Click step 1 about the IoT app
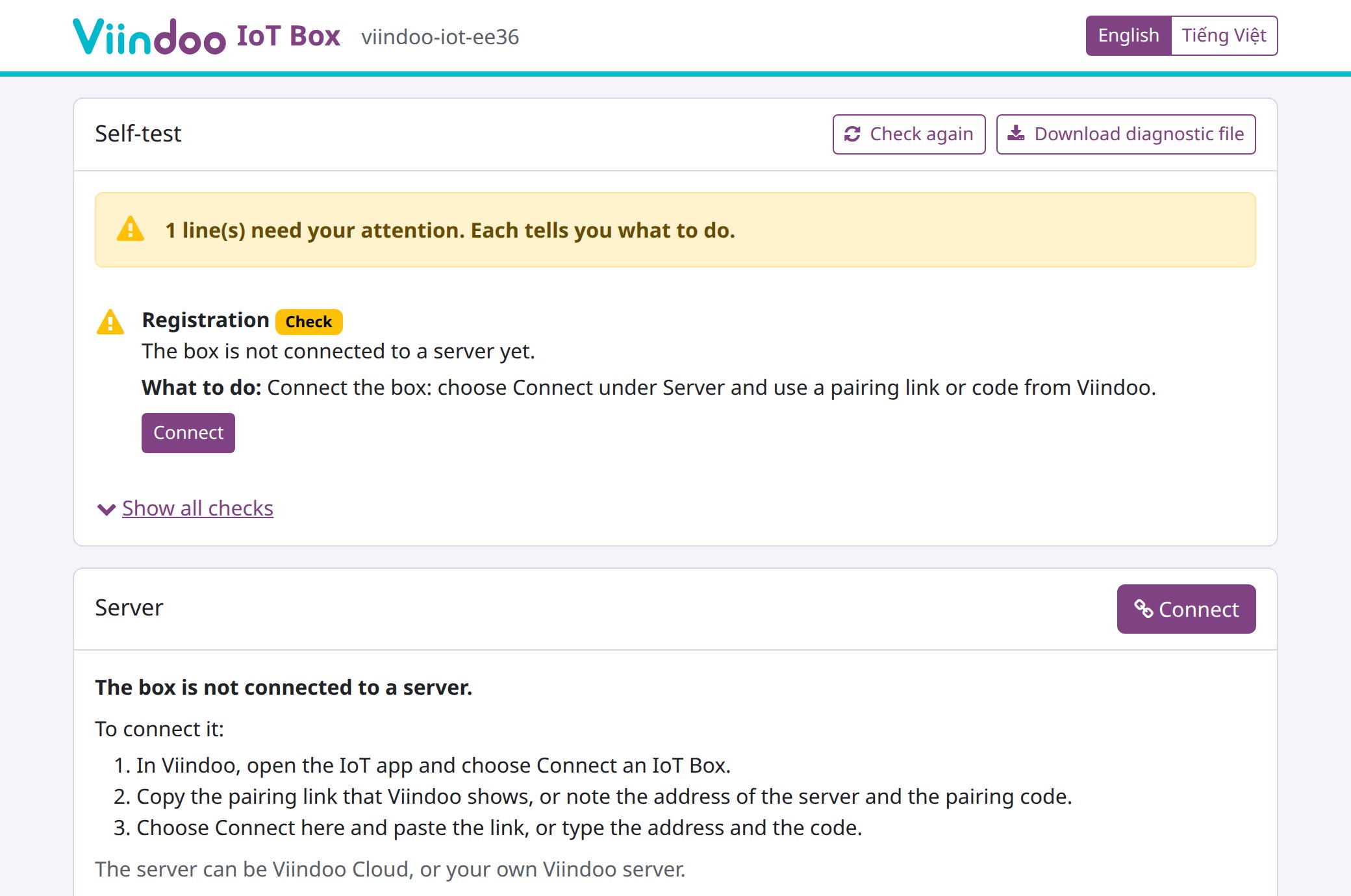Screen dimensions: 1351x896 (422, 765)
